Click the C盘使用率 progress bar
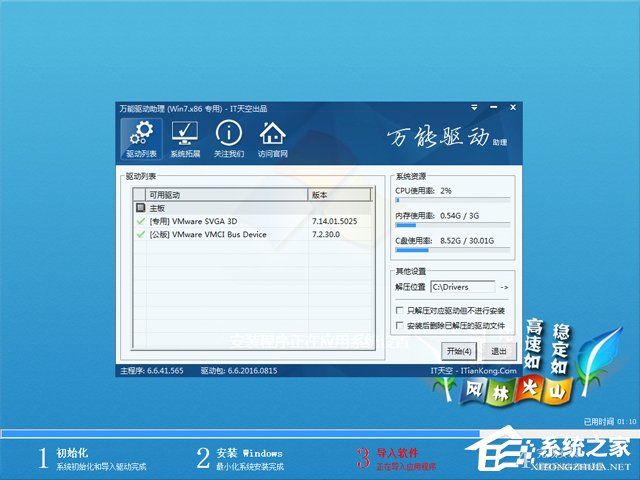The width and height of the screenshot is (640, 480). 452,250
